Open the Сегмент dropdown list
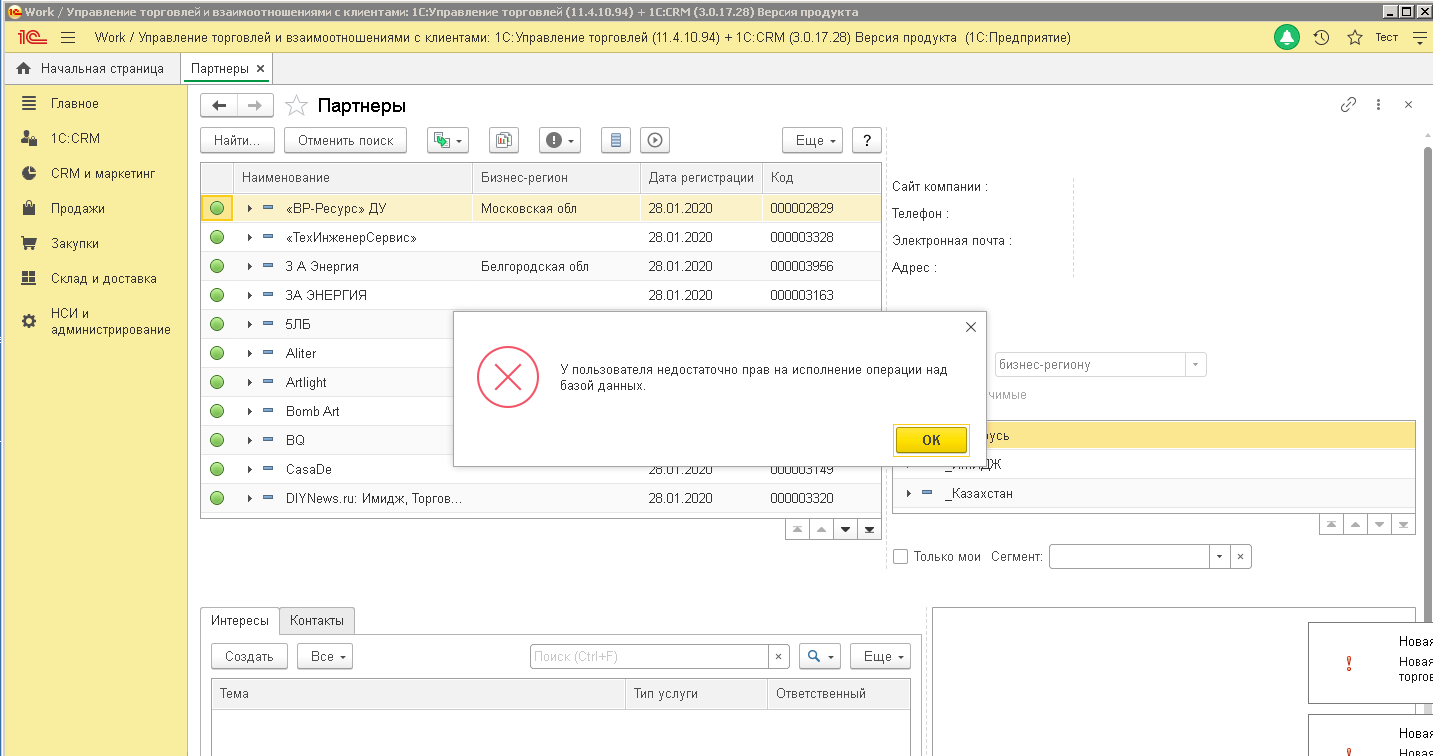Image resolution: width=1433 pixels, height=756 pixels. pos(1219,557)
